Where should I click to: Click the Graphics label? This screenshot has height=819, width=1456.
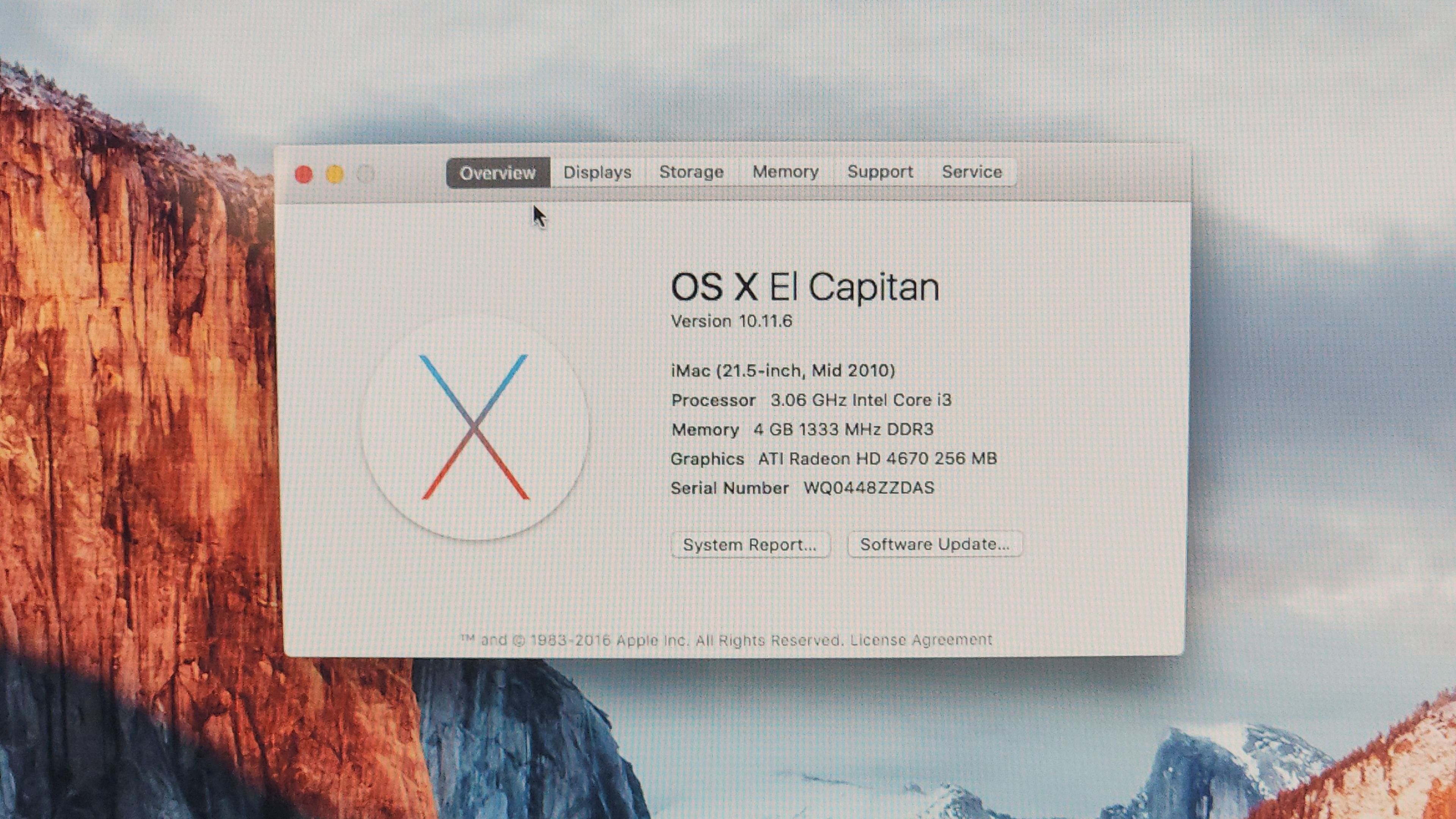click(x=707, y=459)
